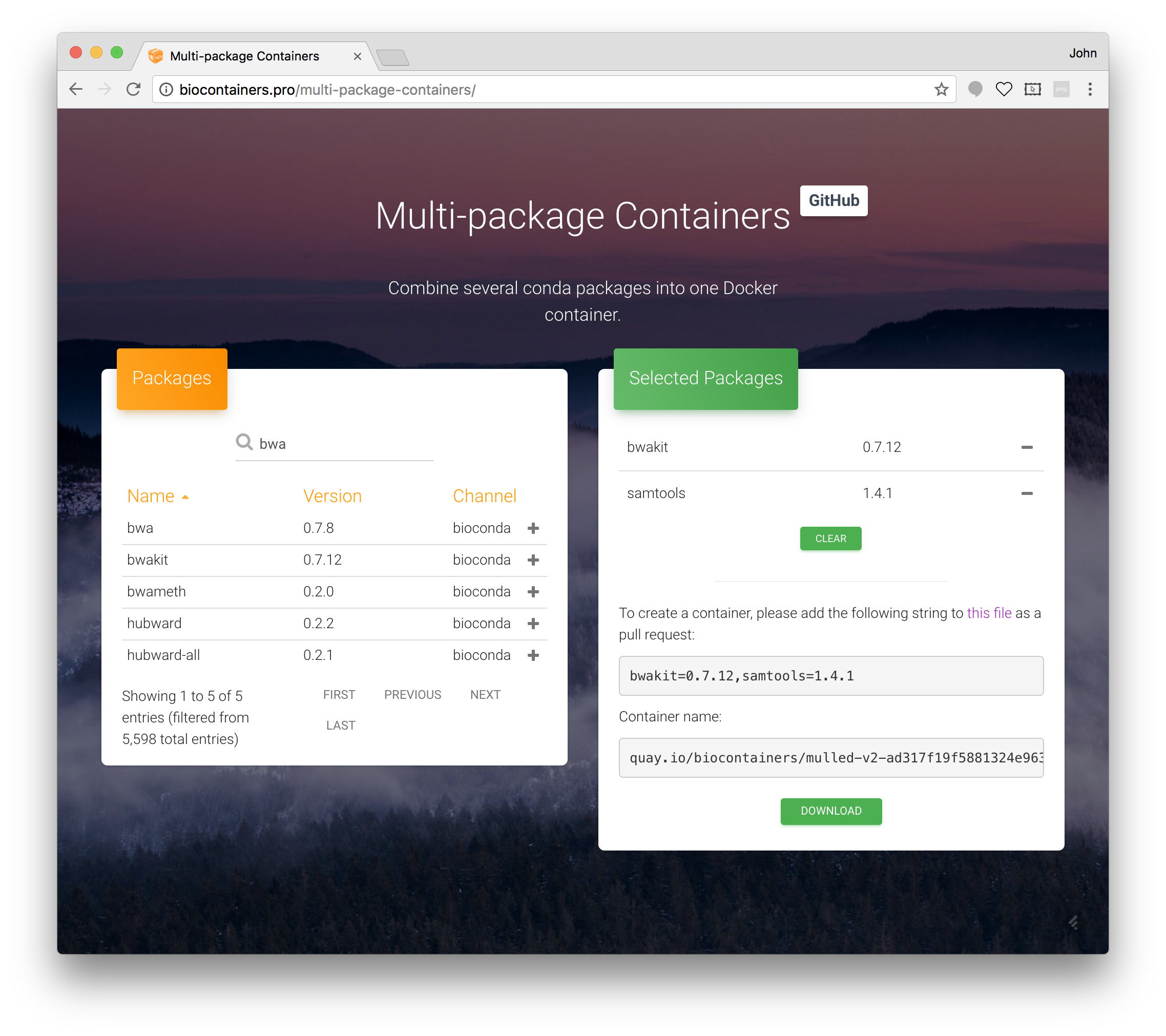The width and height of the screenshot is (1166, 1036).
Task: Click the heart extension icon
Action: click(1004, 89)
